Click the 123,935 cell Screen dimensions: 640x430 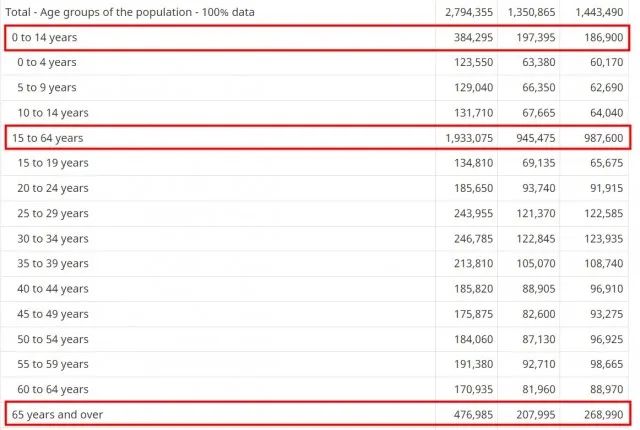coord(604,239)
